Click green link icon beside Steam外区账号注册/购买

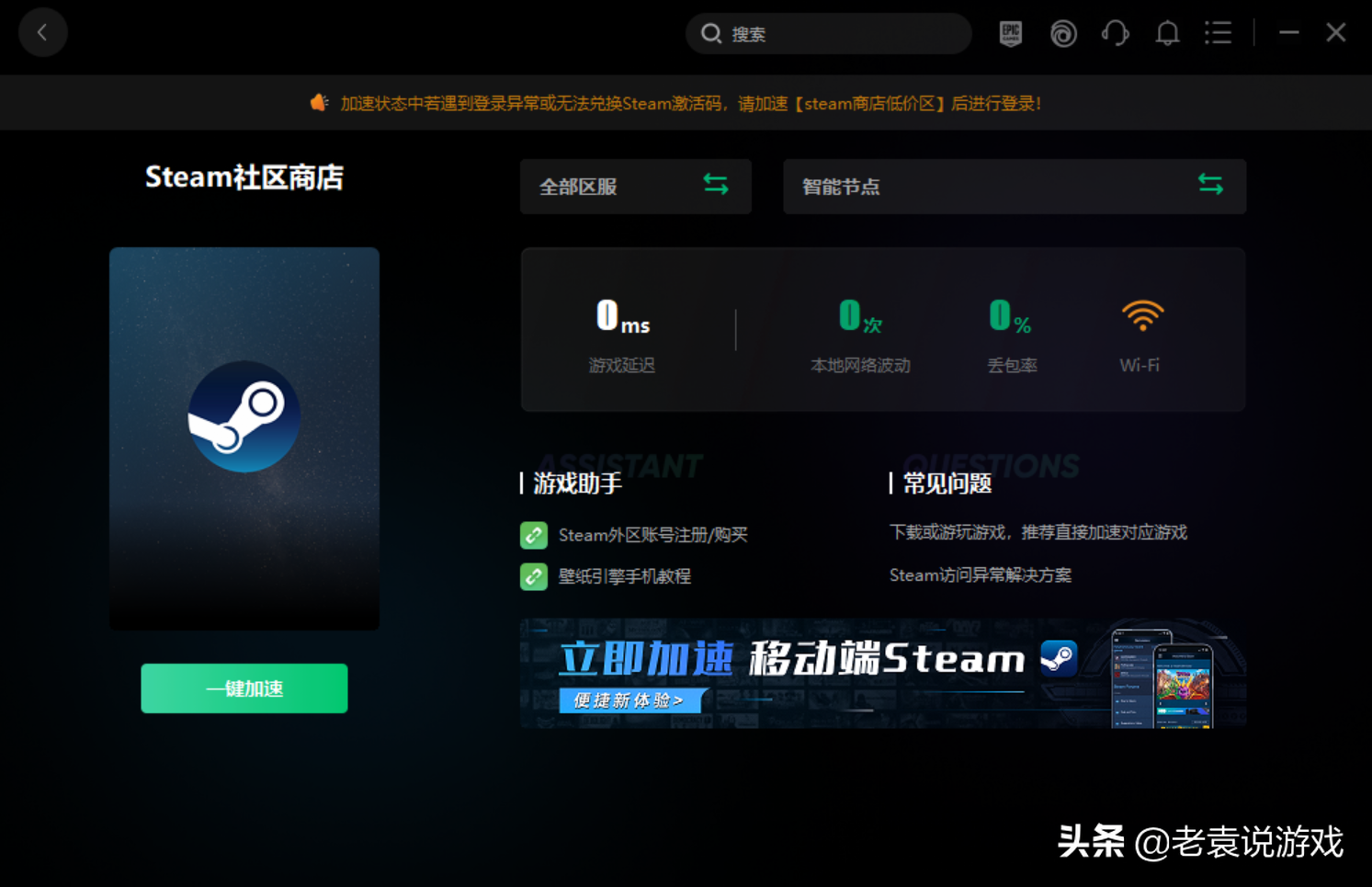534,535
